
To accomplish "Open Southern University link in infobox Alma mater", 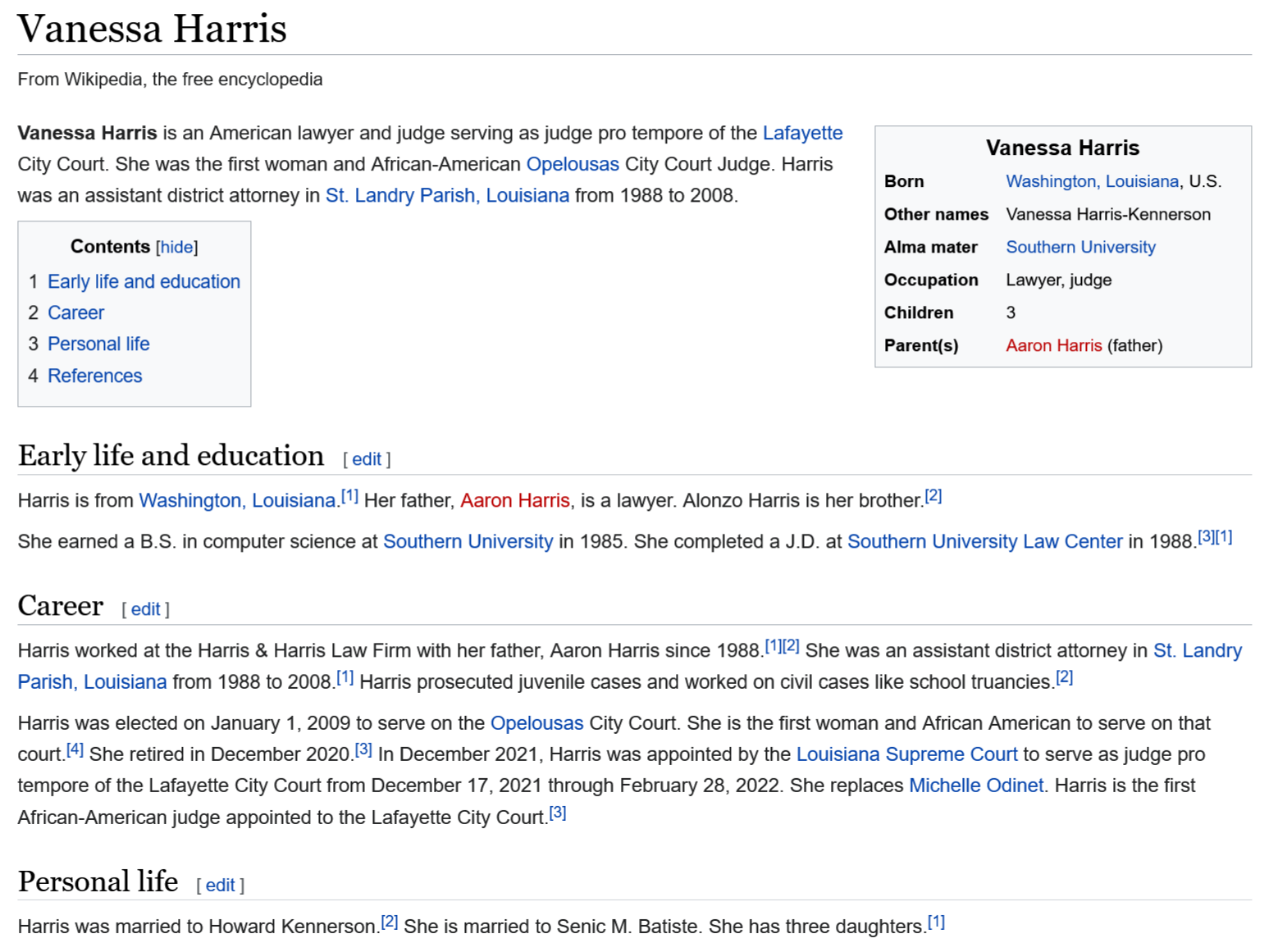I will tap(1080, 247).
